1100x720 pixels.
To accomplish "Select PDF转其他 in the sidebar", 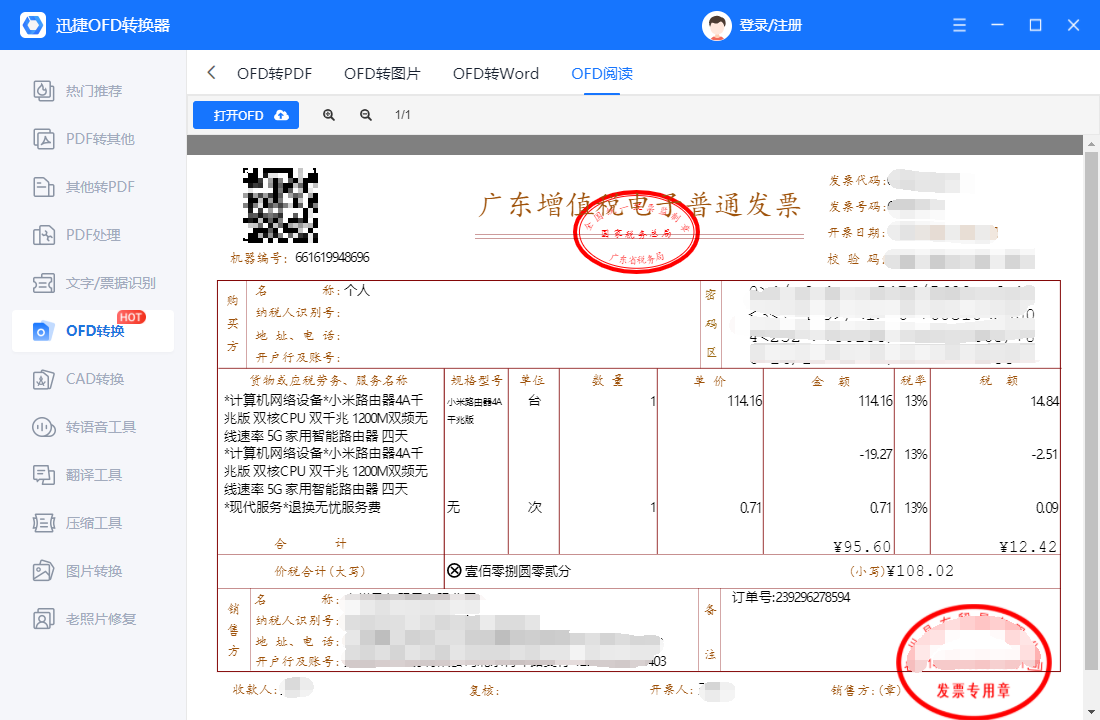I will click(91, 138).
